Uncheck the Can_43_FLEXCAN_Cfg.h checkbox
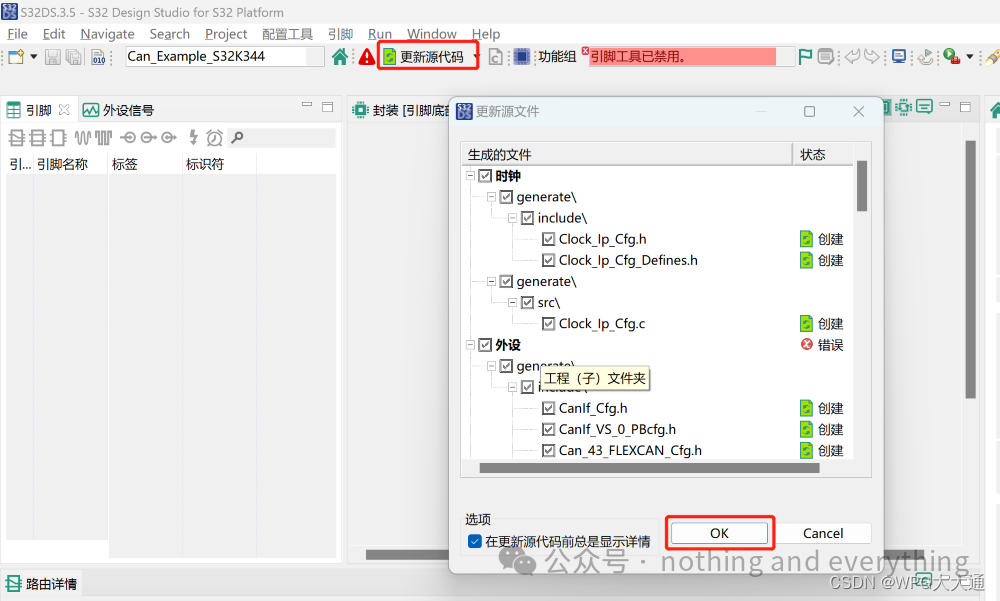Viewport: 1000px width, 601px height. click(548, 450)
